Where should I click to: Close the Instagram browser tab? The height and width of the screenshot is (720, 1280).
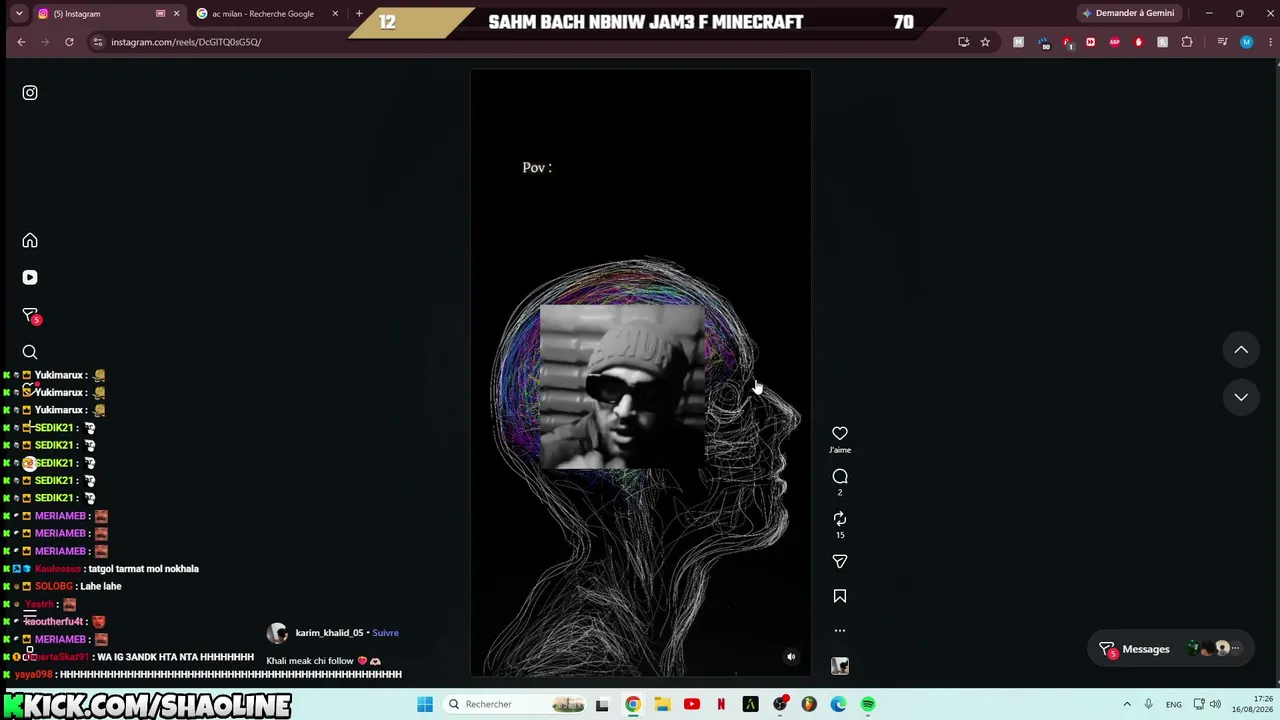177,14
